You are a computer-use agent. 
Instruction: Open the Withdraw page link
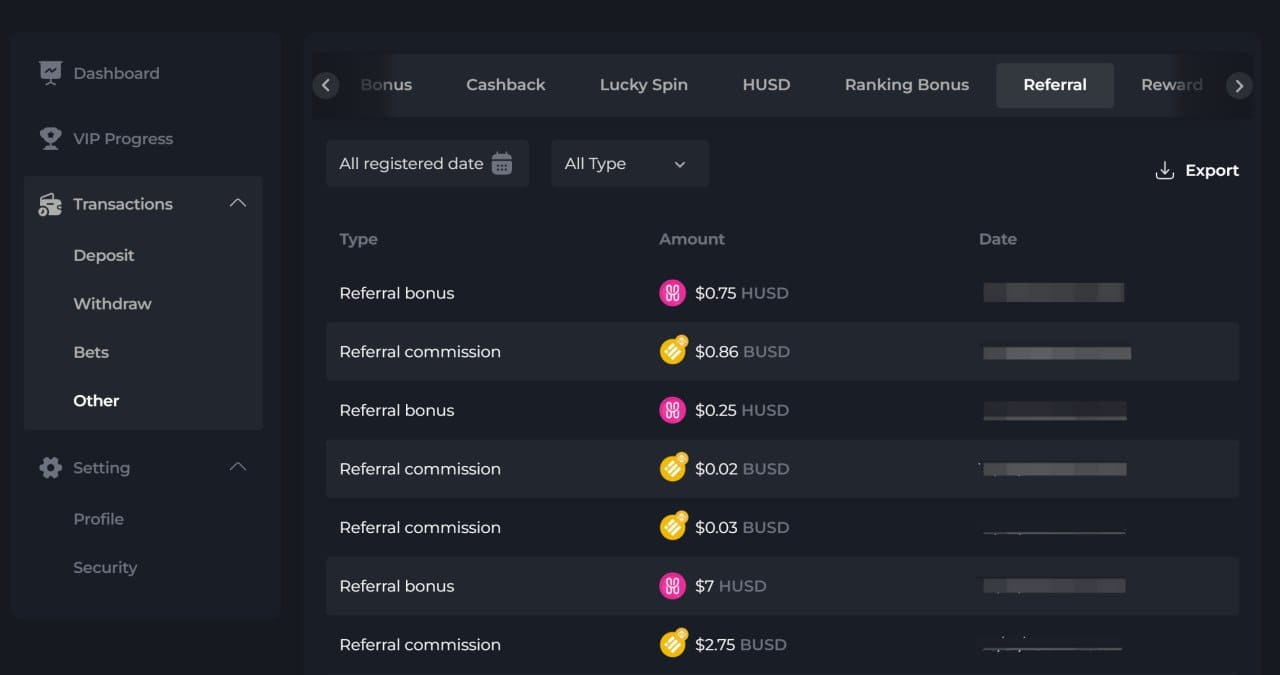click(112, 304)
